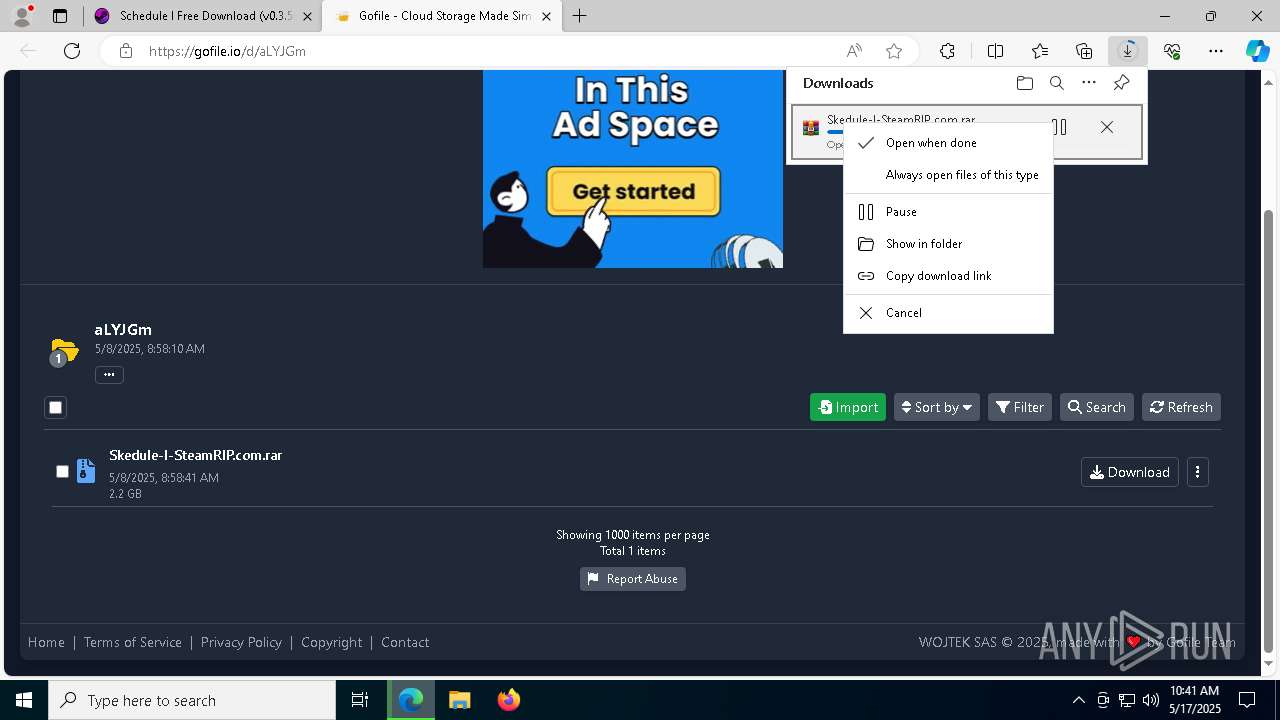Open the Terms of Service link
Image resolution: width=1280 pixels, height=720 pixels.
(132, 642)
